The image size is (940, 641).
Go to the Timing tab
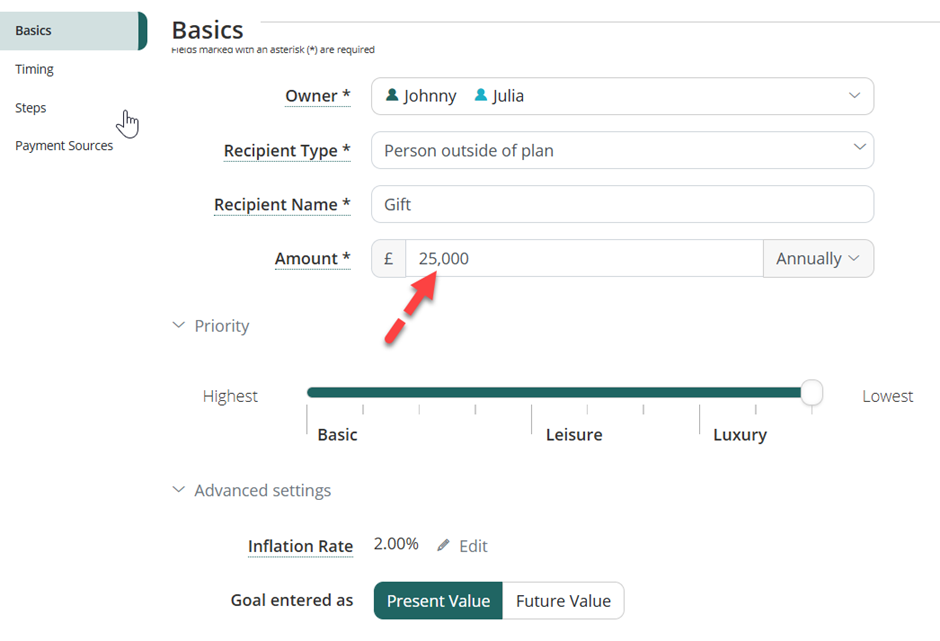pos(35,69)
